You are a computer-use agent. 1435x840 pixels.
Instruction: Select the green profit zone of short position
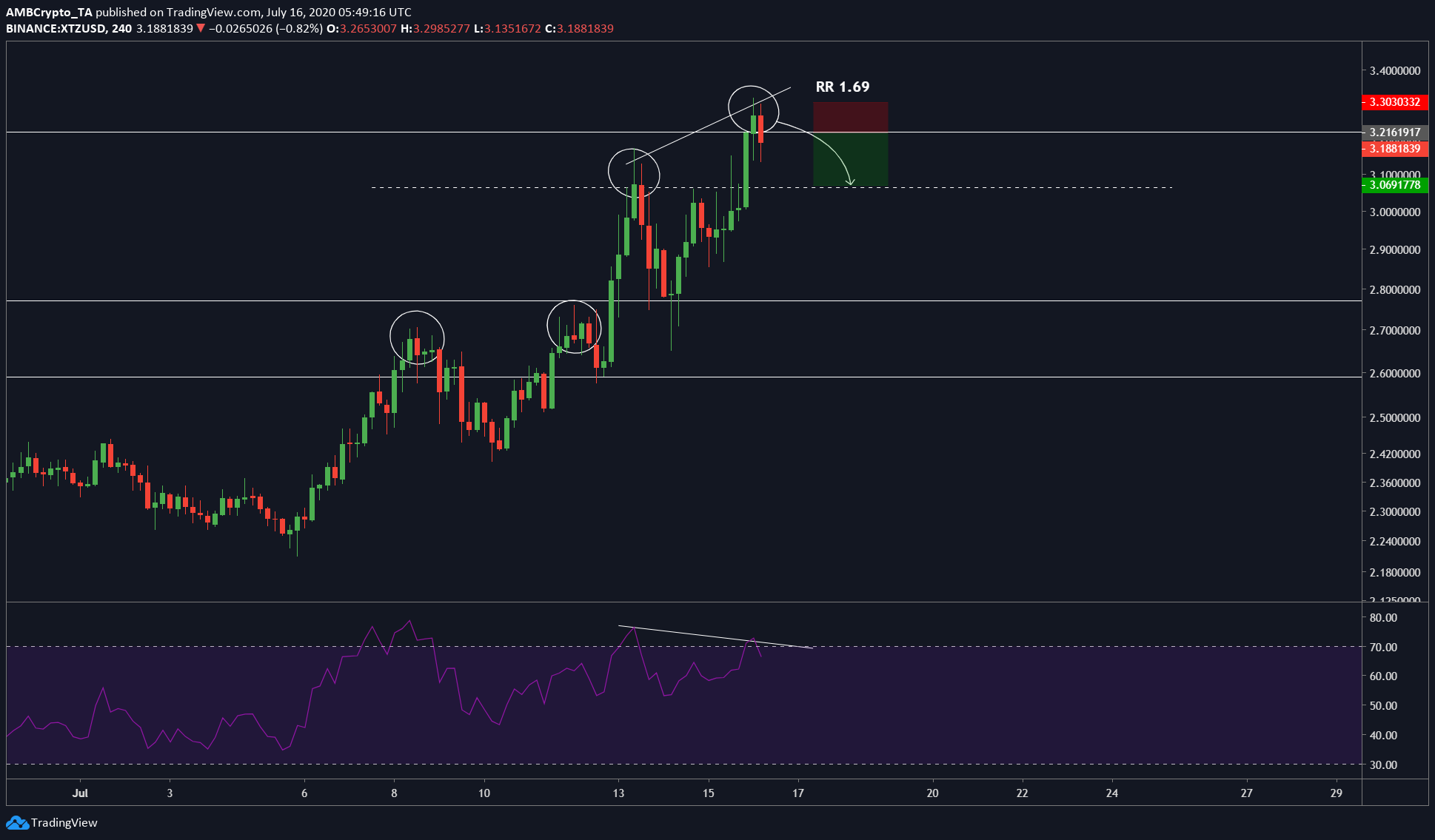pos(850,159)
